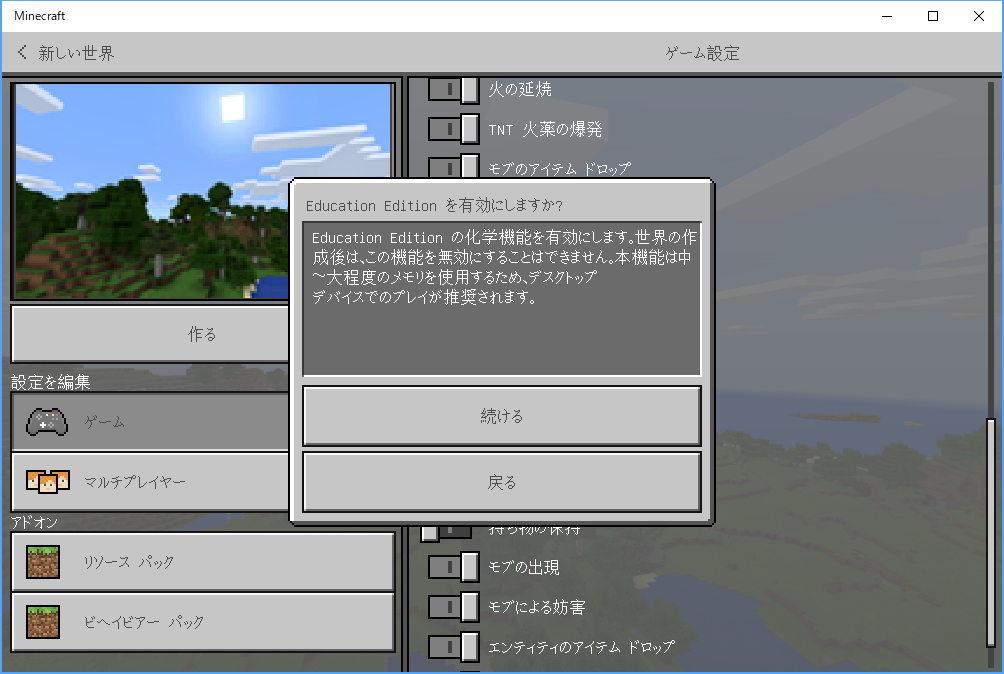Image resolution: width=1004 pixels, height=674 pixels.
Task: Toggle the TNT 火薬の爆発 switch
Action: coord(453,129)
